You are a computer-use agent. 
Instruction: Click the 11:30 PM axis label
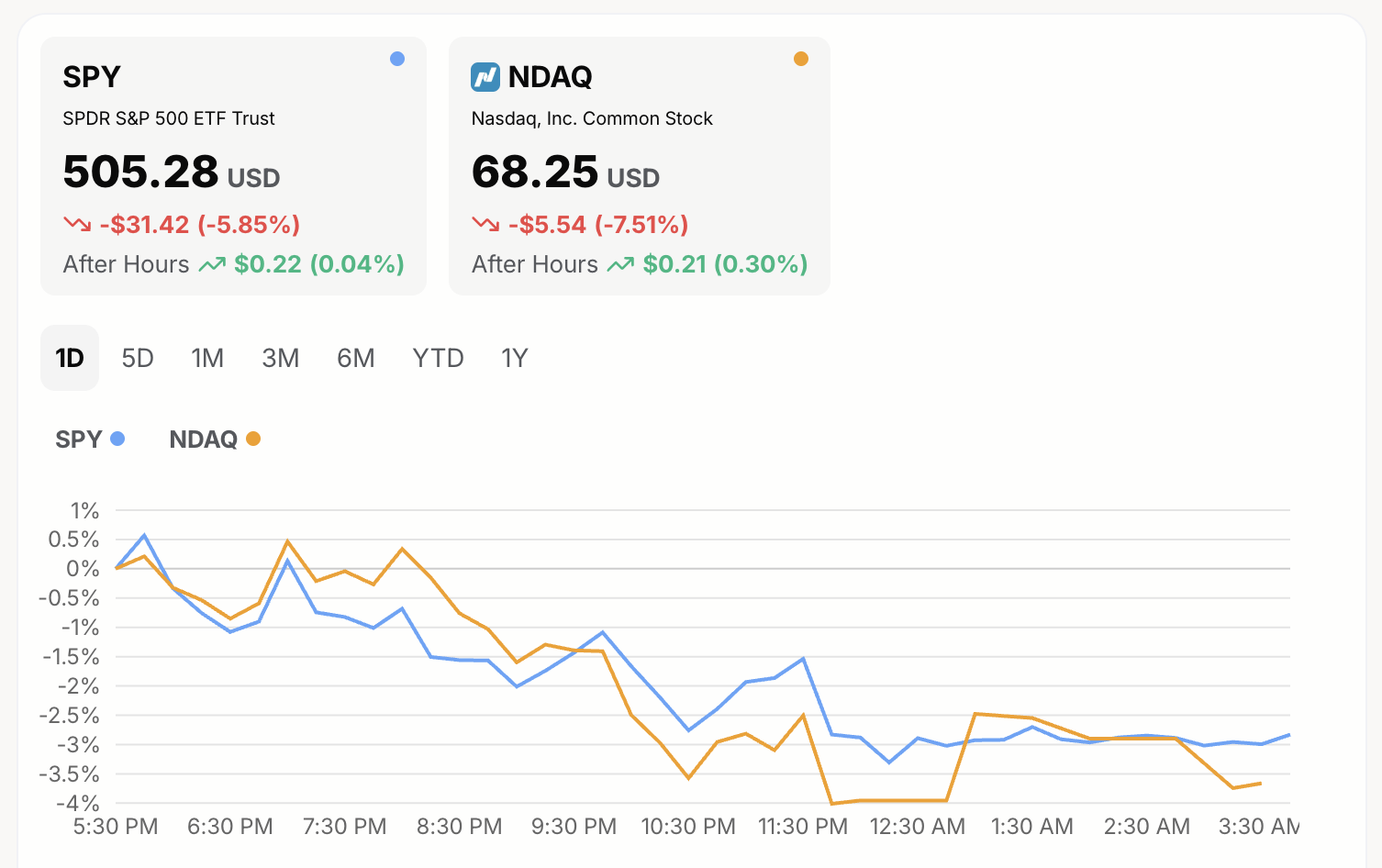(803, 827)
